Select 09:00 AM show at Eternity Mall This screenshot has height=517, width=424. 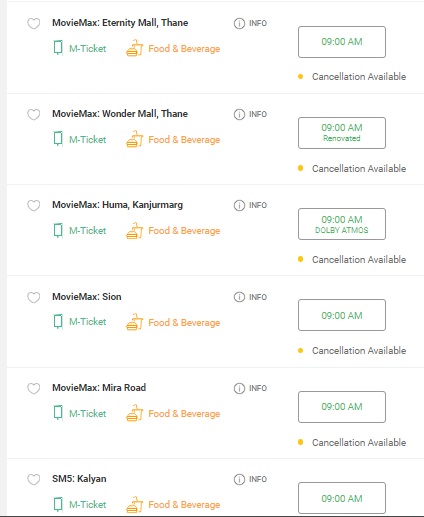342,42
